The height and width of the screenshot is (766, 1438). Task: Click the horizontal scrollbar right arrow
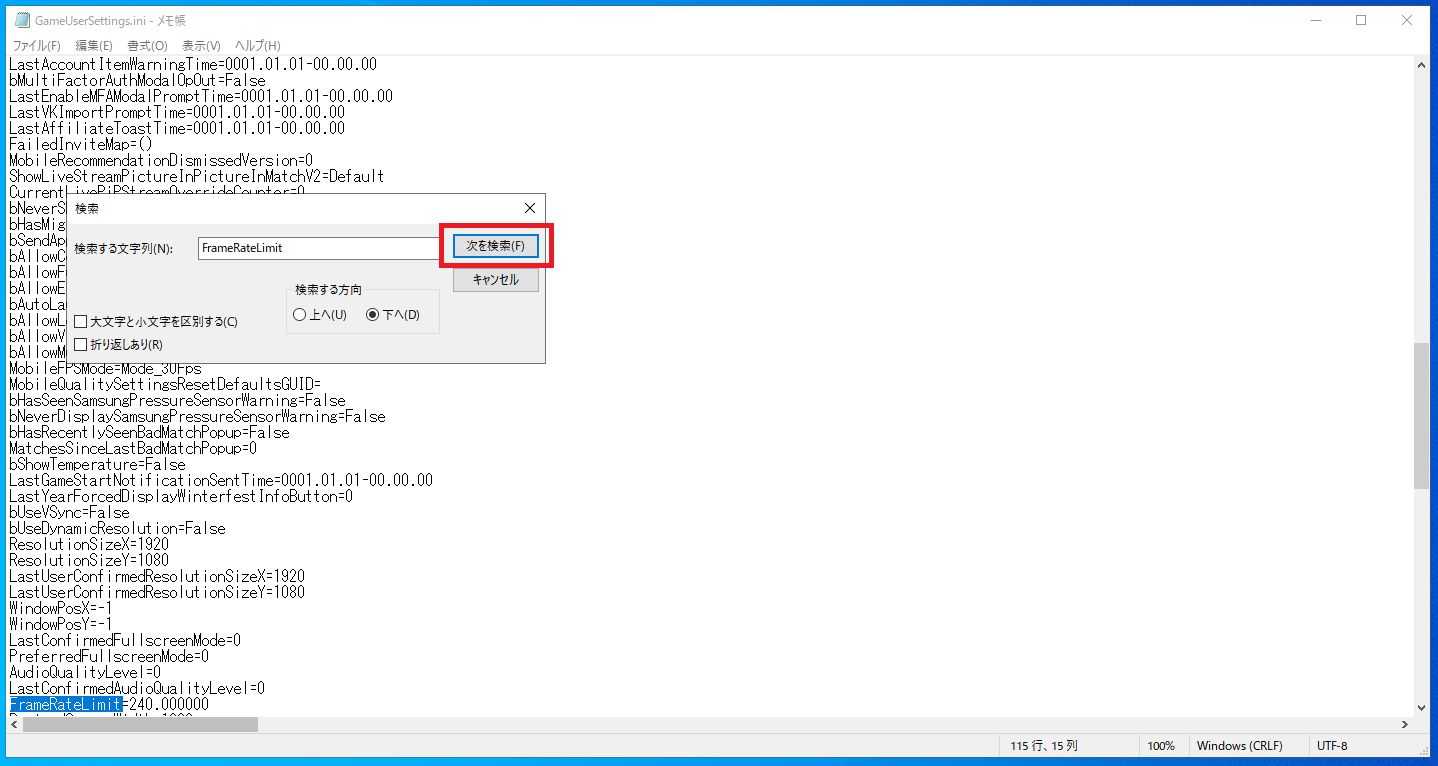tap(1404, 725)
